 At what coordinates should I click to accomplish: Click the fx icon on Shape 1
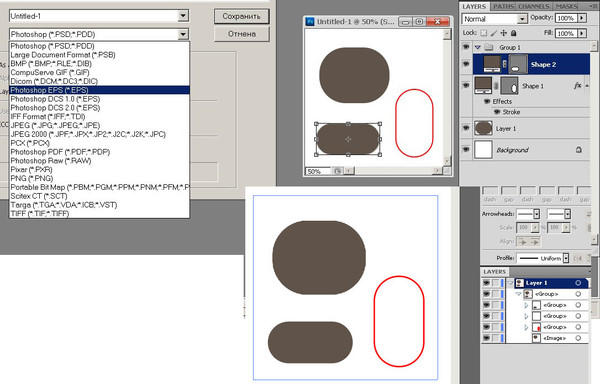(x=577, y=86)
